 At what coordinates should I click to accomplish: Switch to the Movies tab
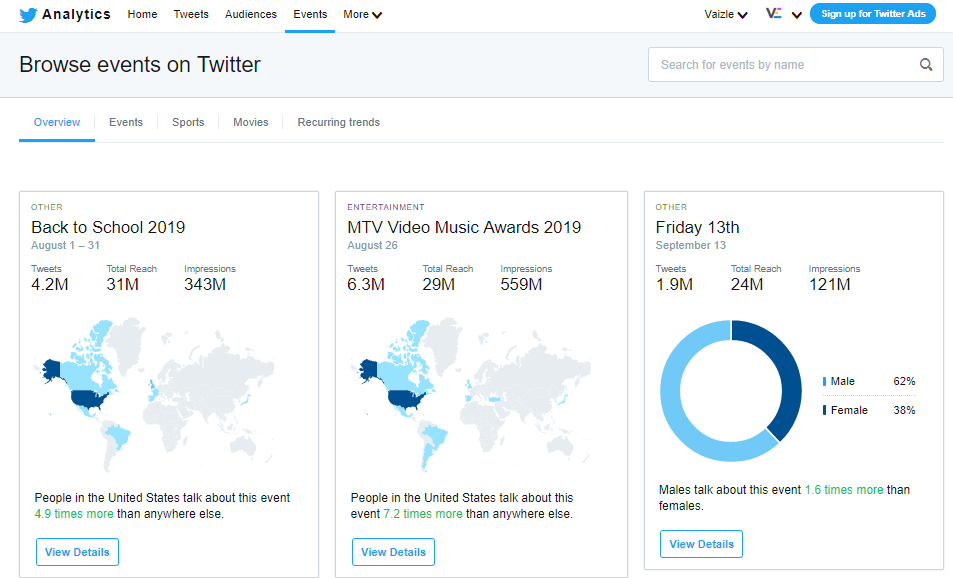pyautogui.click(x=250, y=122)
